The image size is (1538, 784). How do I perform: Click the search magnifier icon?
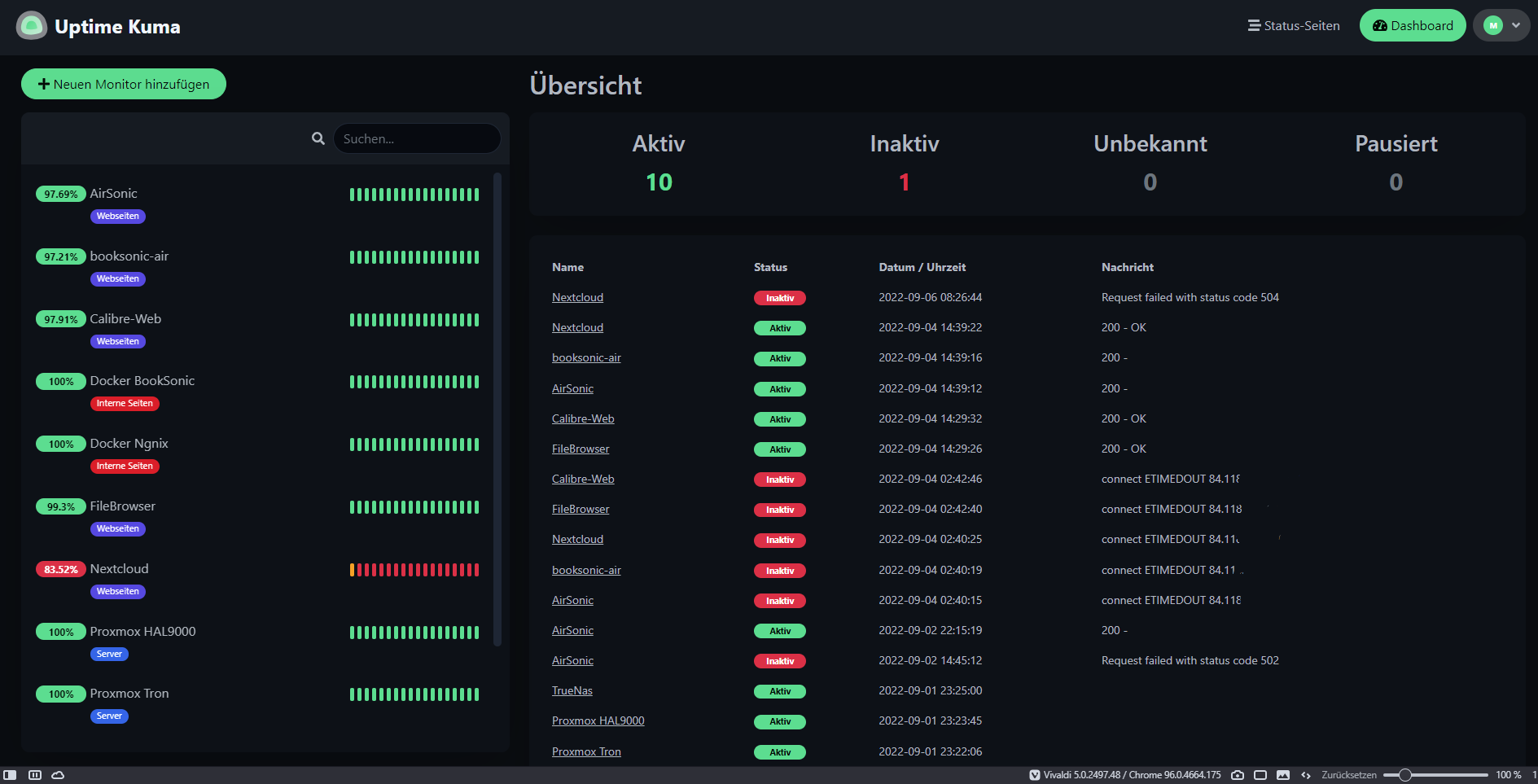[x=318, y=138]
